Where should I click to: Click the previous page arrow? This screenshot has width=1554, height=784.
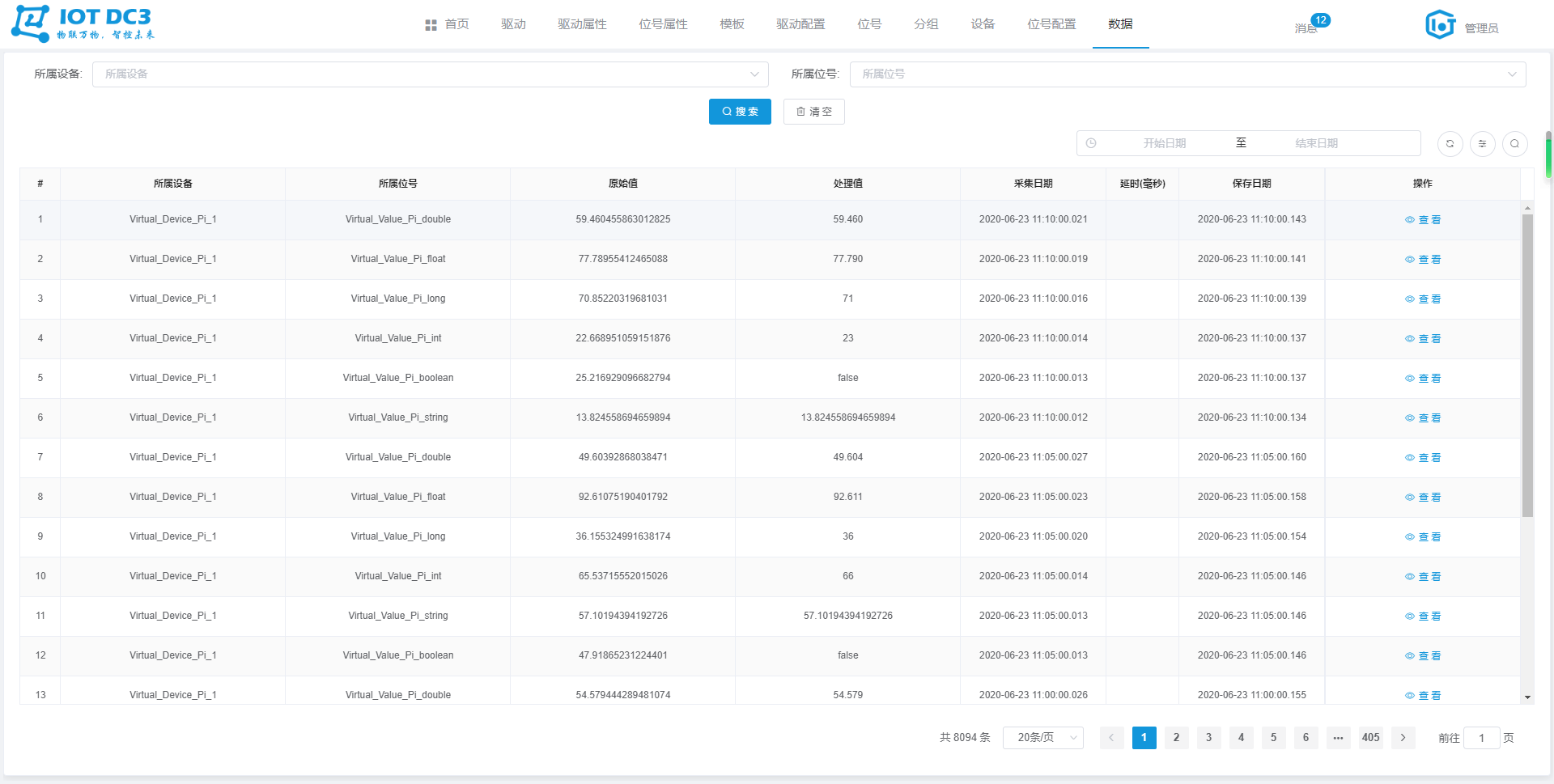point(1111,738)
